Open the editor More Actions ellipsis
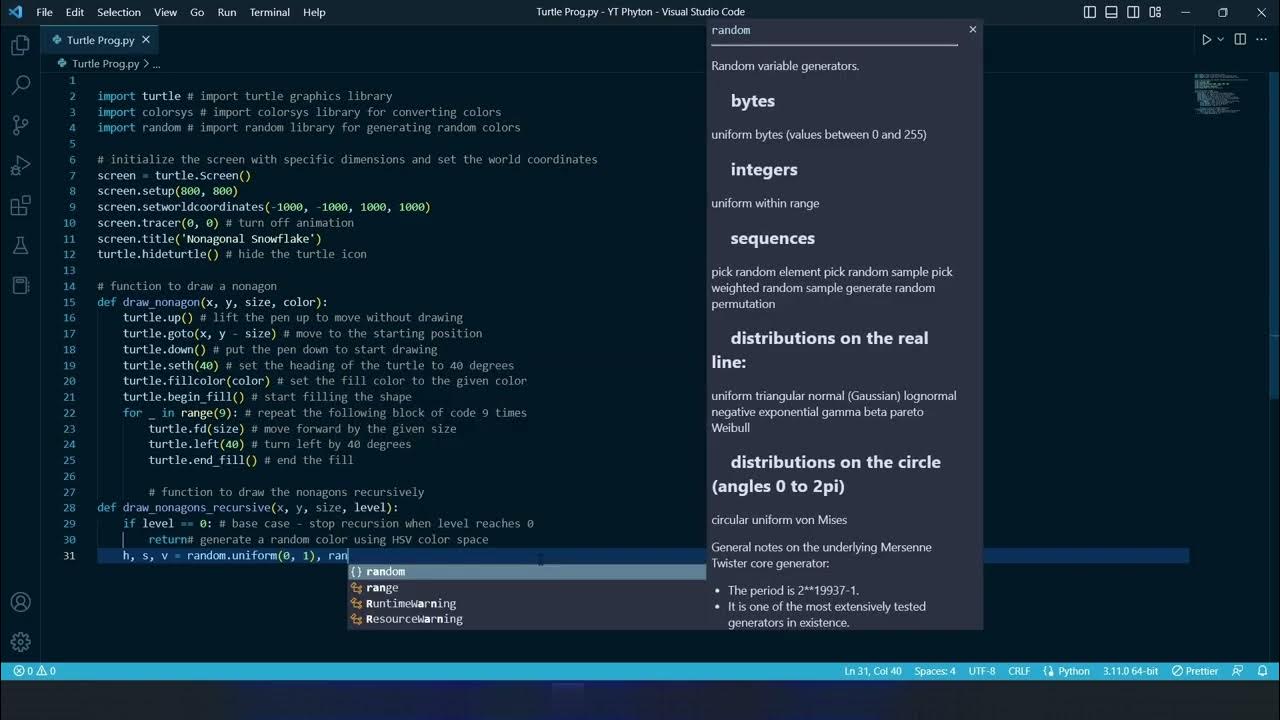Image resolution: width=1280 pixels, height=720 pixels. 1262,40
